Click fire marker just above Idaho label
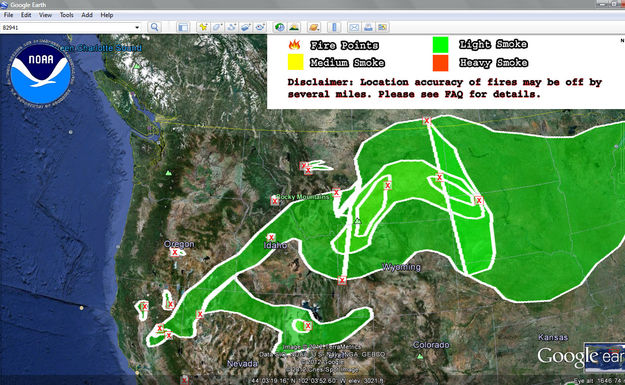Image resolution: width=625 pixels, height=385 pixels. coord(271,238)
